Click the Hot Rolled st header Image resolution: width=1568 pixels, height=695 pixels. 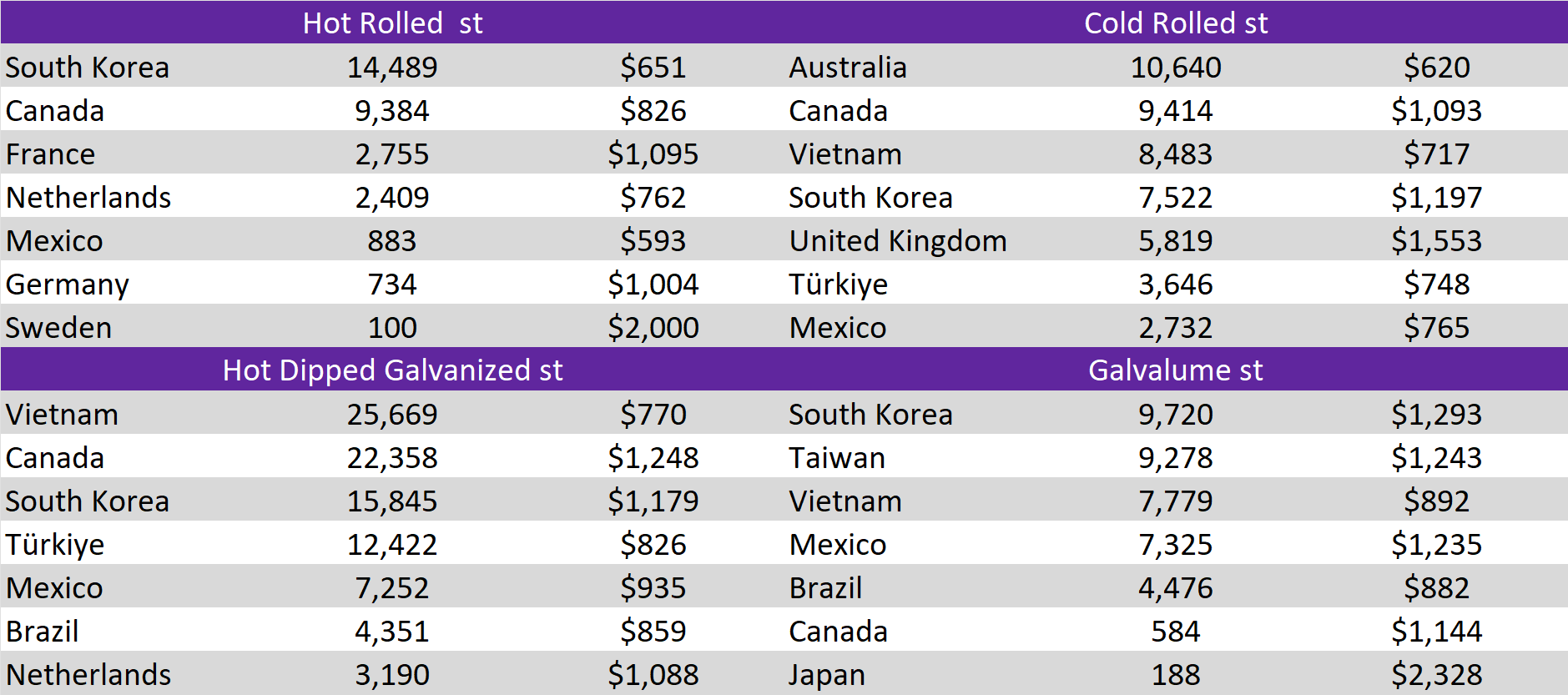[392, 23]
